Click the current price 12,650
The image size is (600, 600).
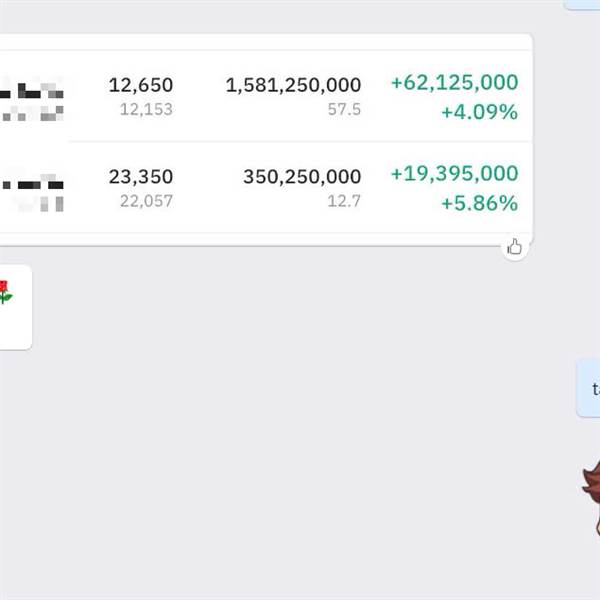coord(140,85)
